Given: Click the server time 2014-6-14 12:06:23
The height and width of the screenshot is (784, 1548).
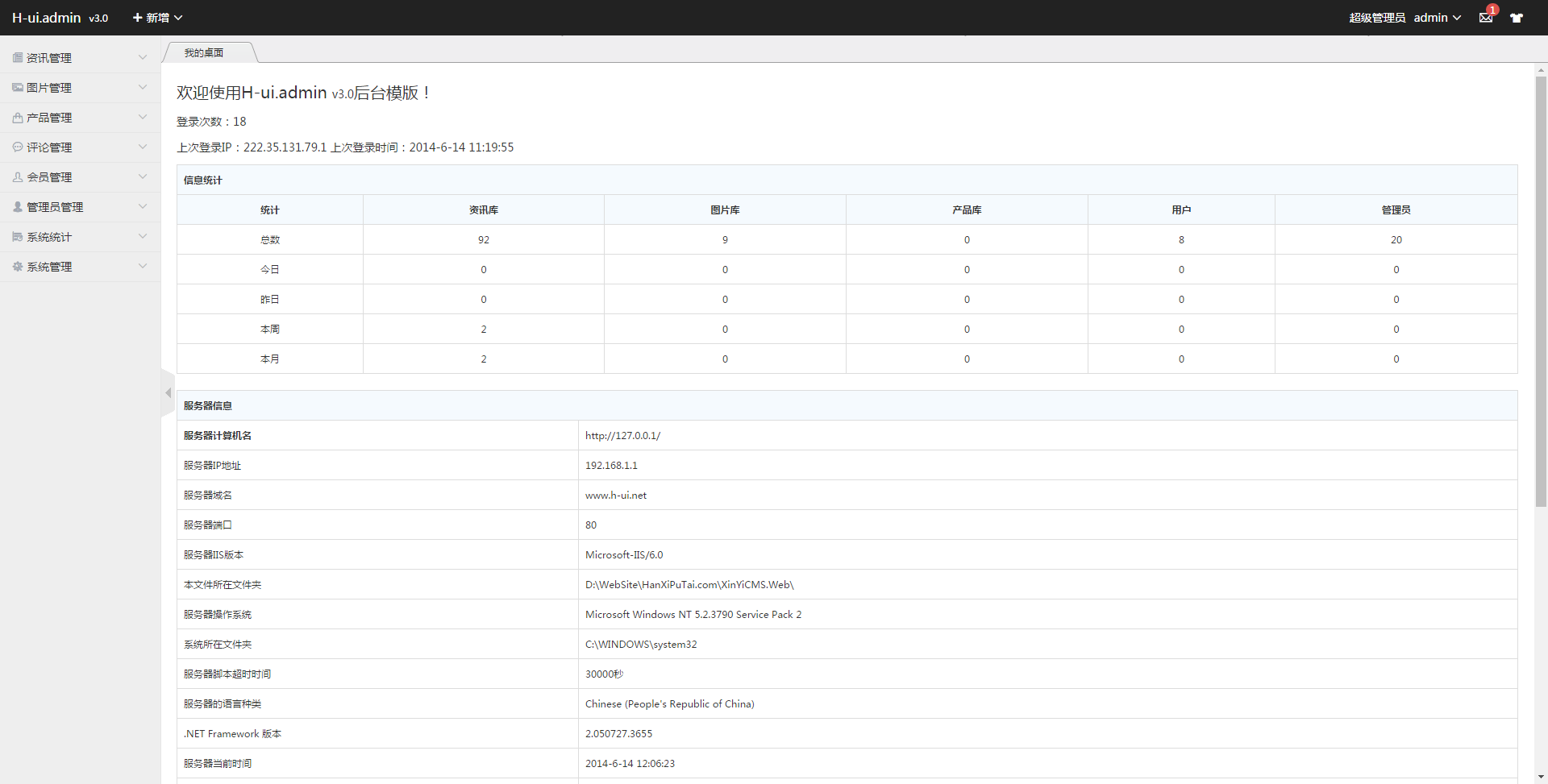Looking at the screenshot, I should pos(630,764).
